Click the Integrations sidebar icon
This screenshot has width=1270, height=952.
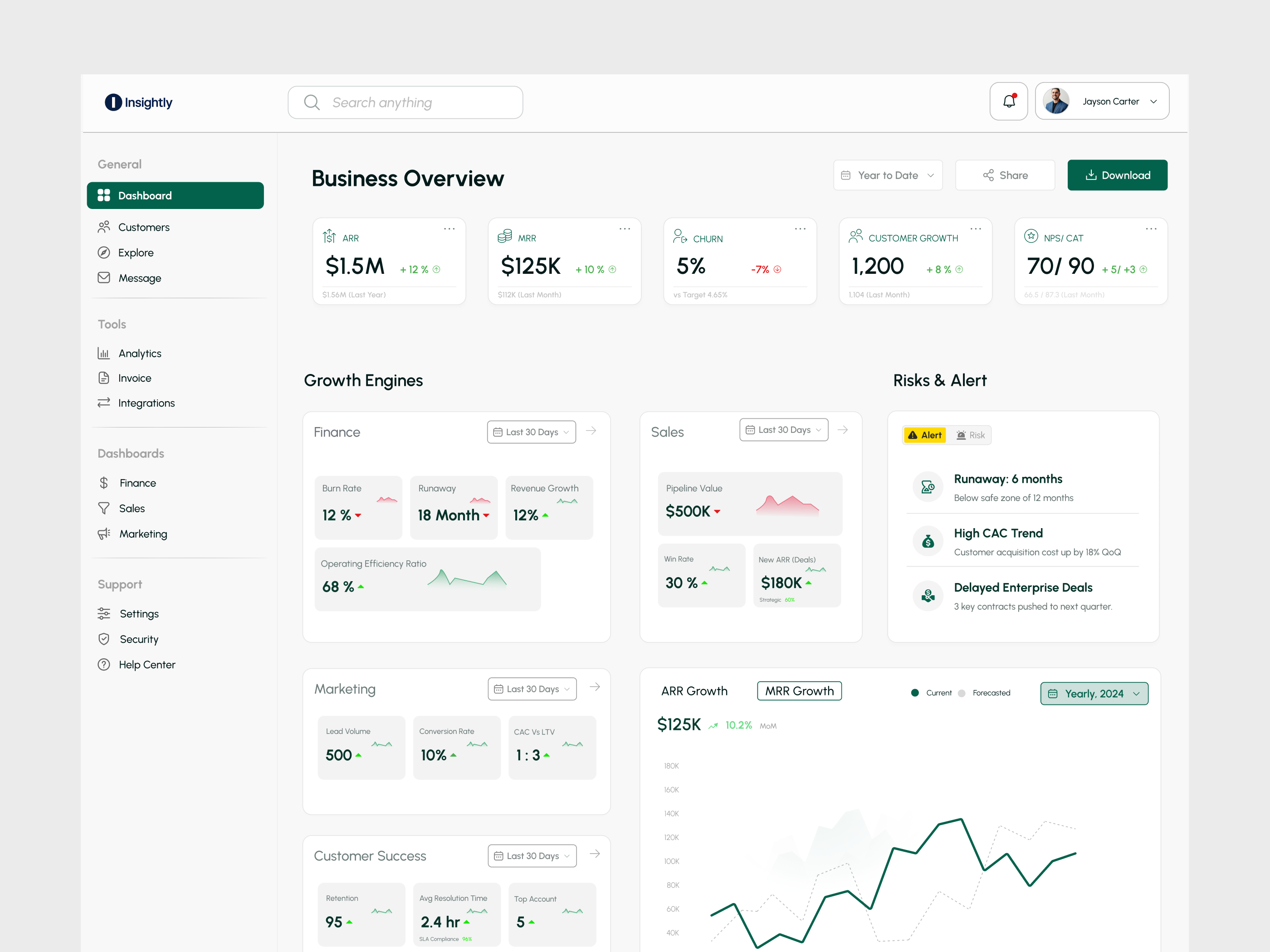[x=104, y=403]
